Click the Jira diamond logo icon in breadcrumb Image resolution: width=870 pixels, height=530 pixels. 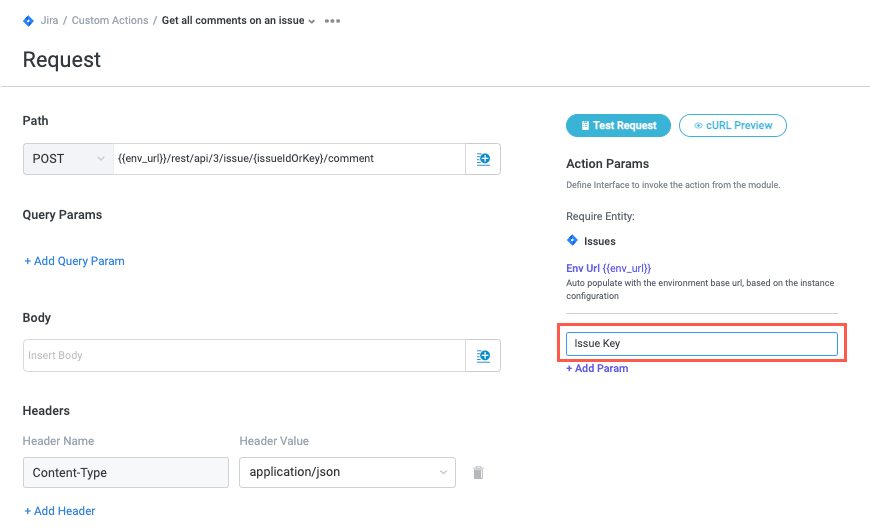(x=28, y=20)
